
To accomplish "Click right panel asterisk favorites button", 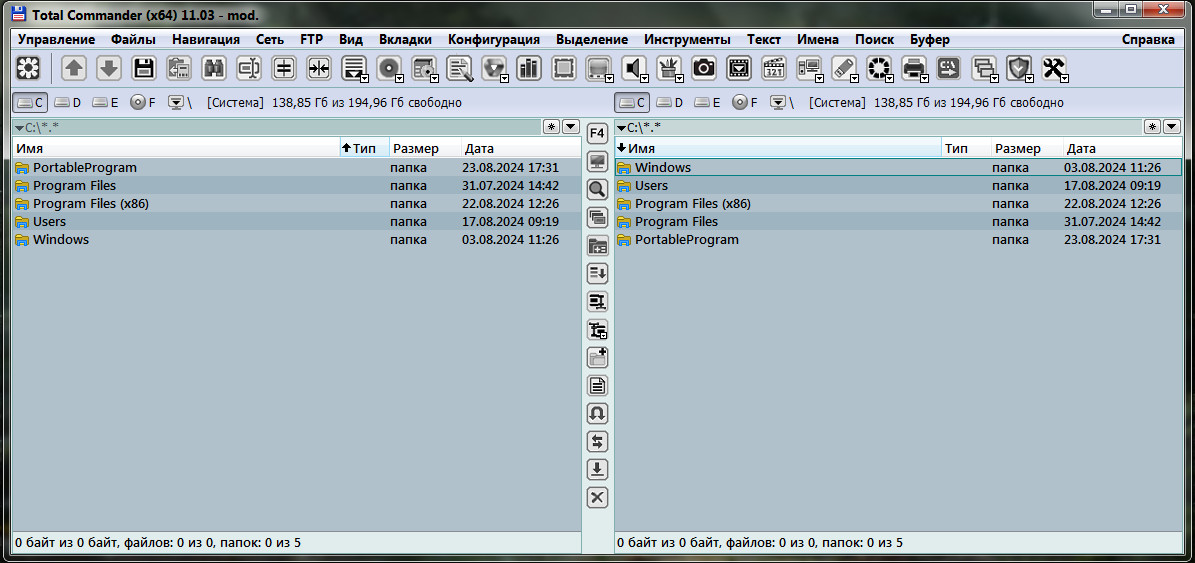I will point(1152,126).
